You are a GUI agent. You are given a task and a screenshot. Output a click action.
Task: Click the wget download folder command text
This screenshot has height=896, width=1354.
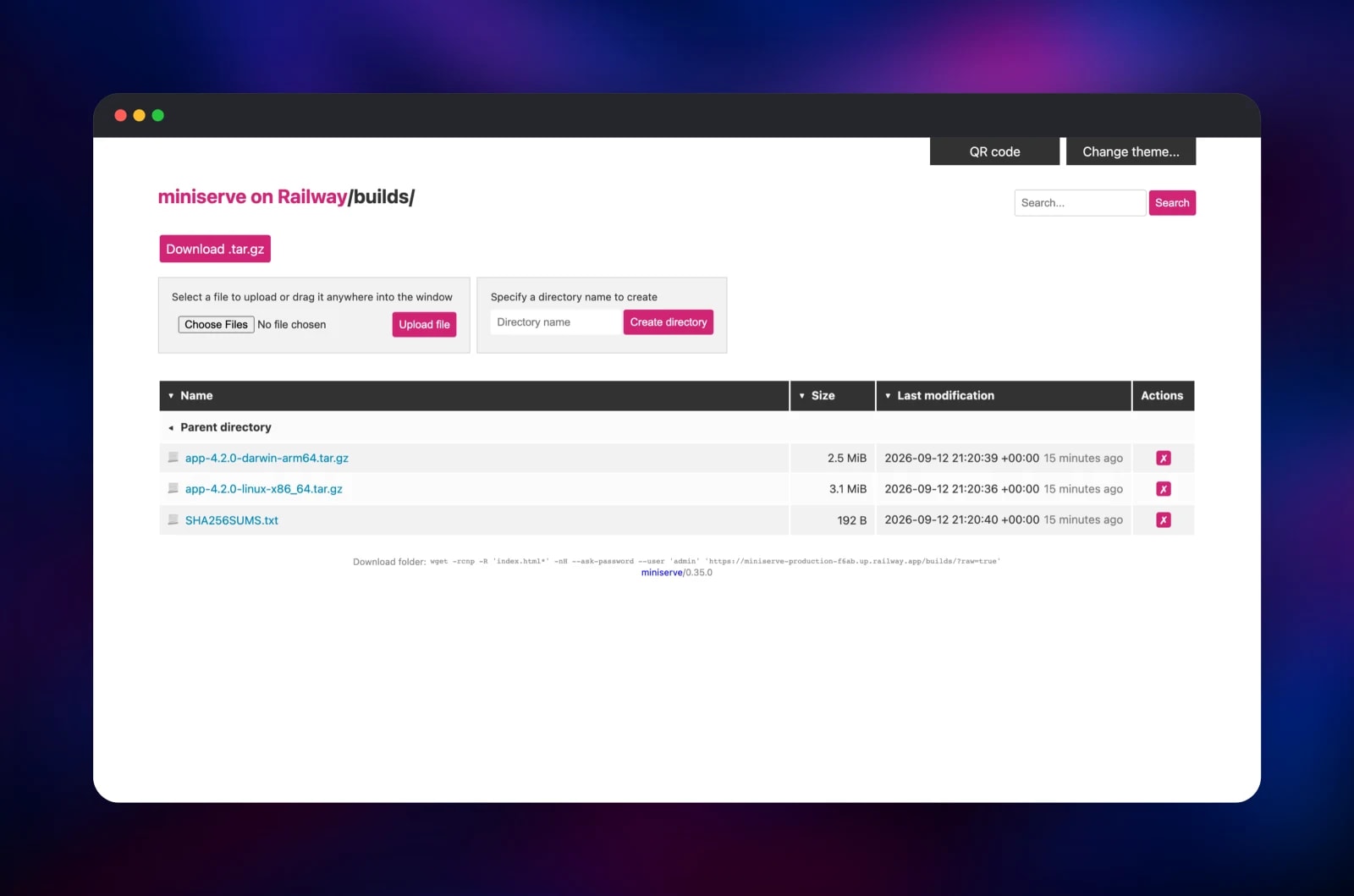tap(715, 561)
